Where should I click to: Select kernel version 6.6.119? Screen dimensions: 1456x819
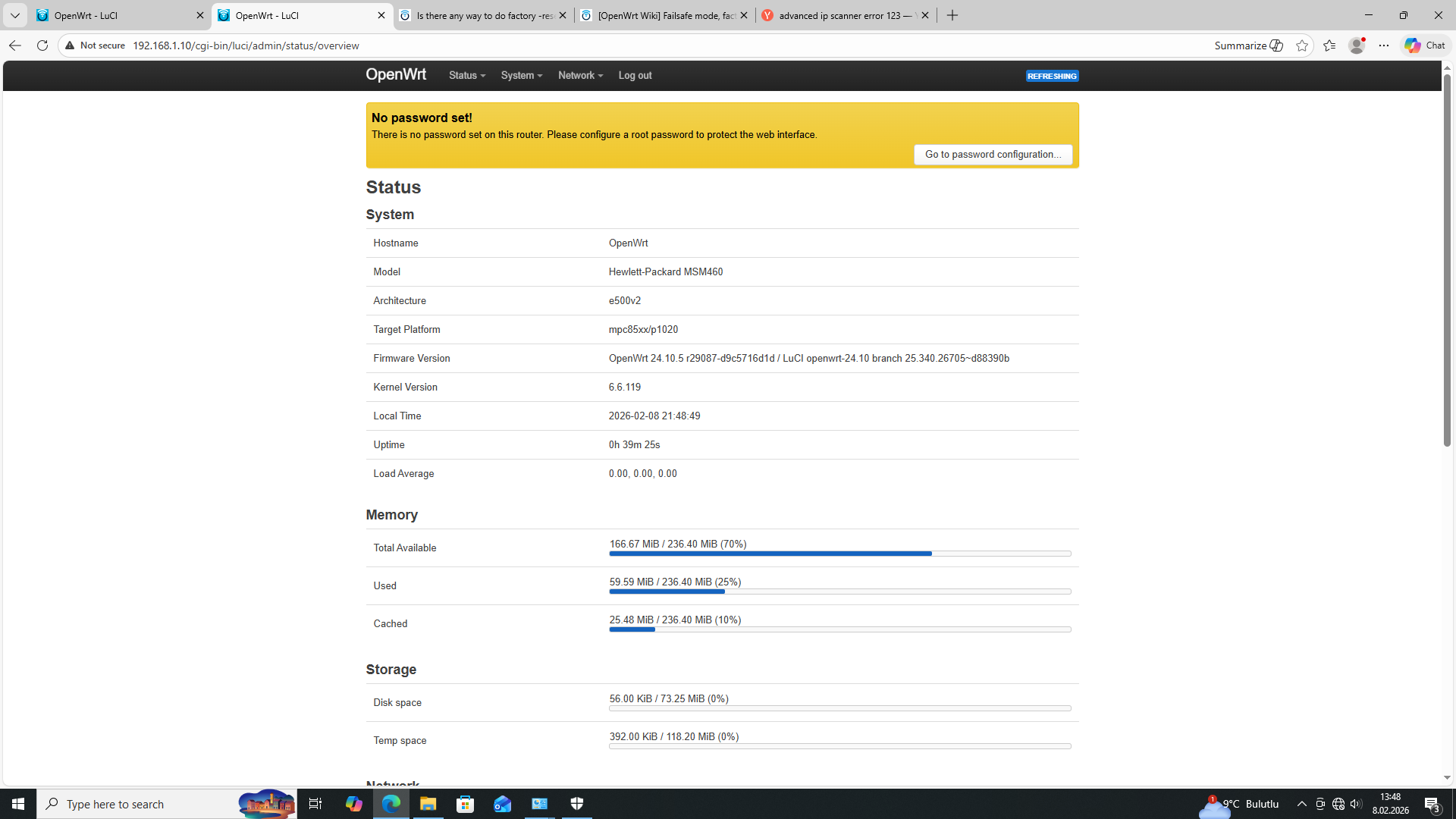coord(624,387)
